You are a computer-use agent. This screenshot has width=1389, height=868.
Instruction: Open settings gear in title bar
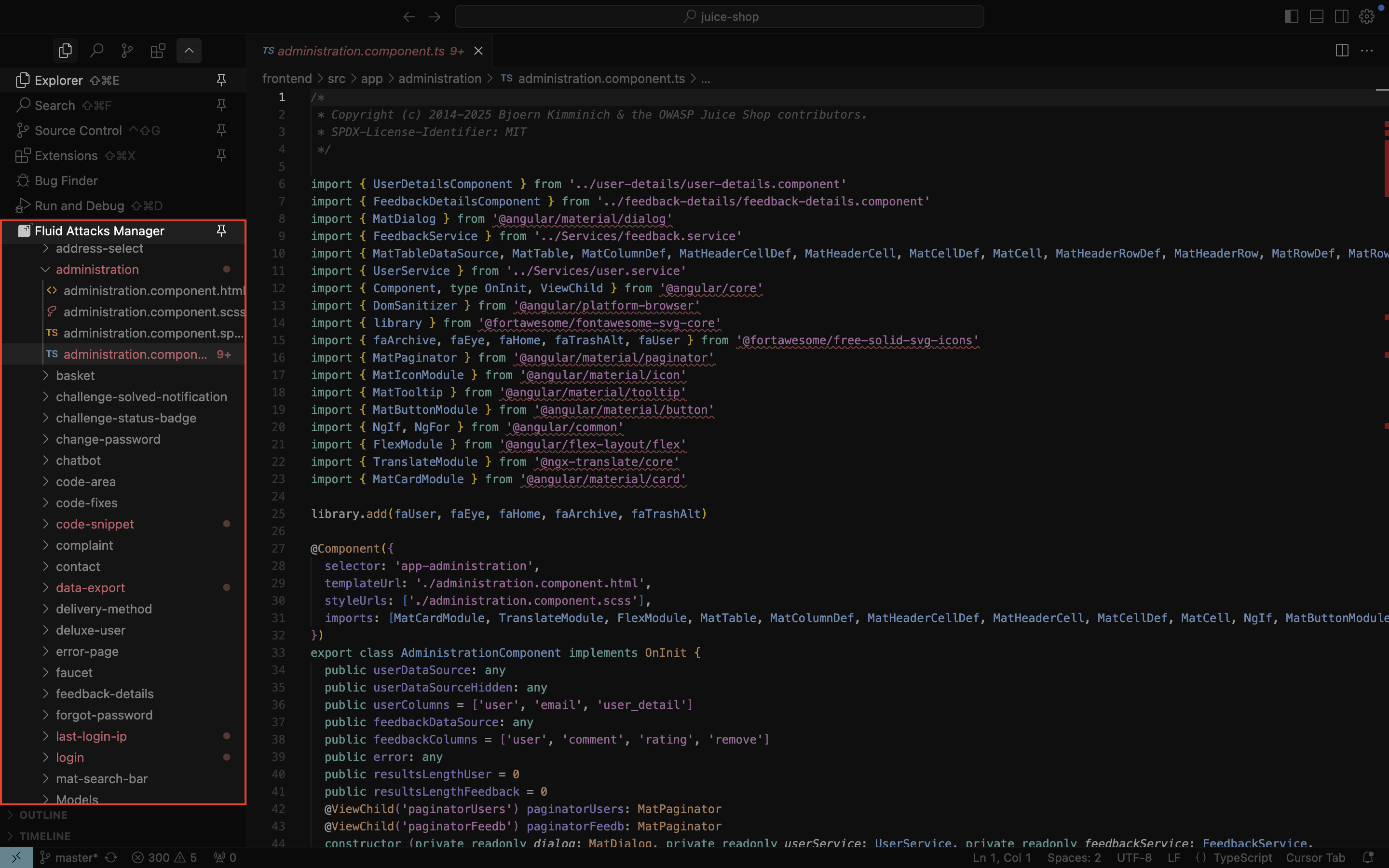point(1367,17)
